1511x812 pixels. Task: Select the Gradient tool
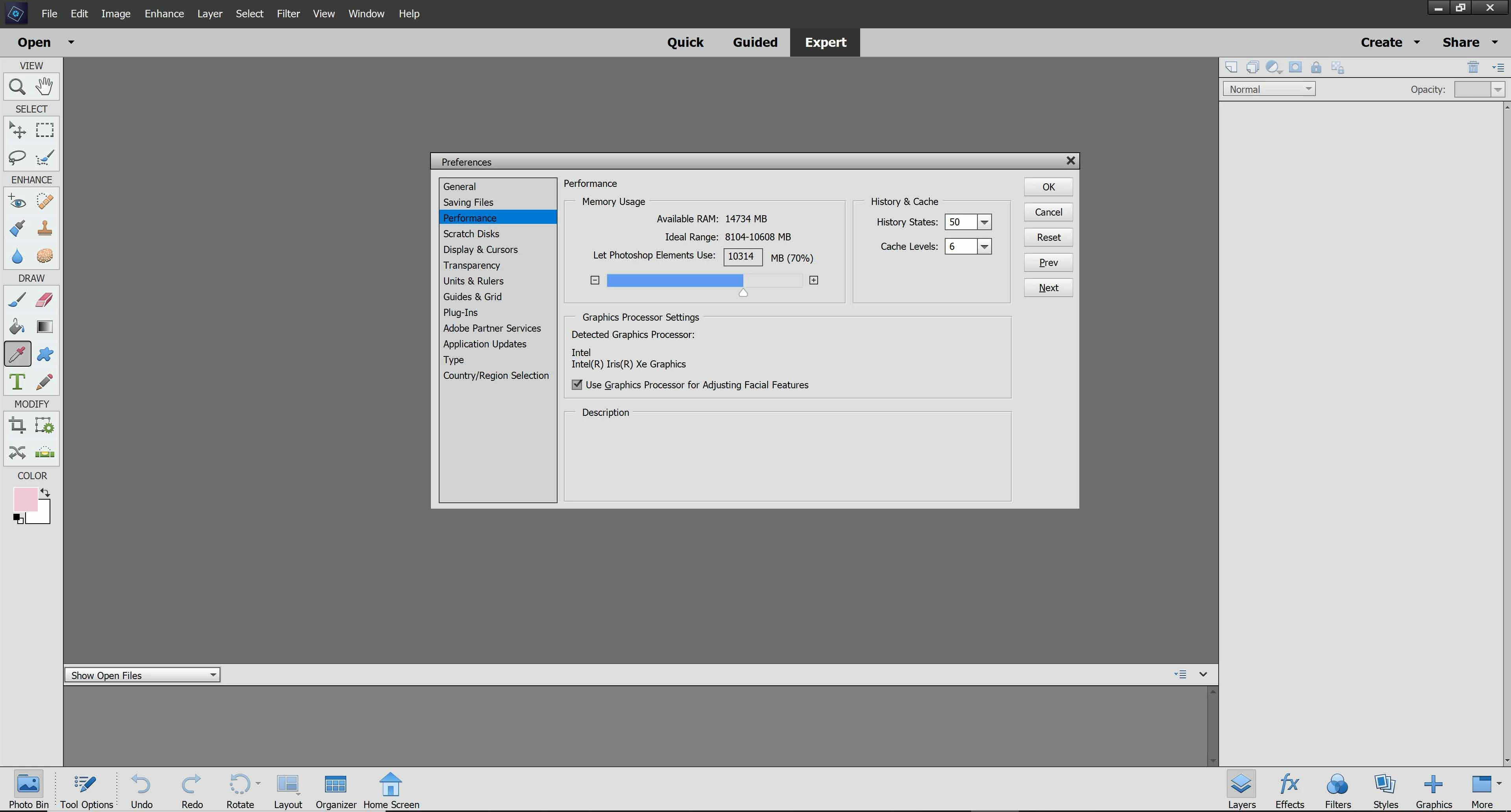44,327
